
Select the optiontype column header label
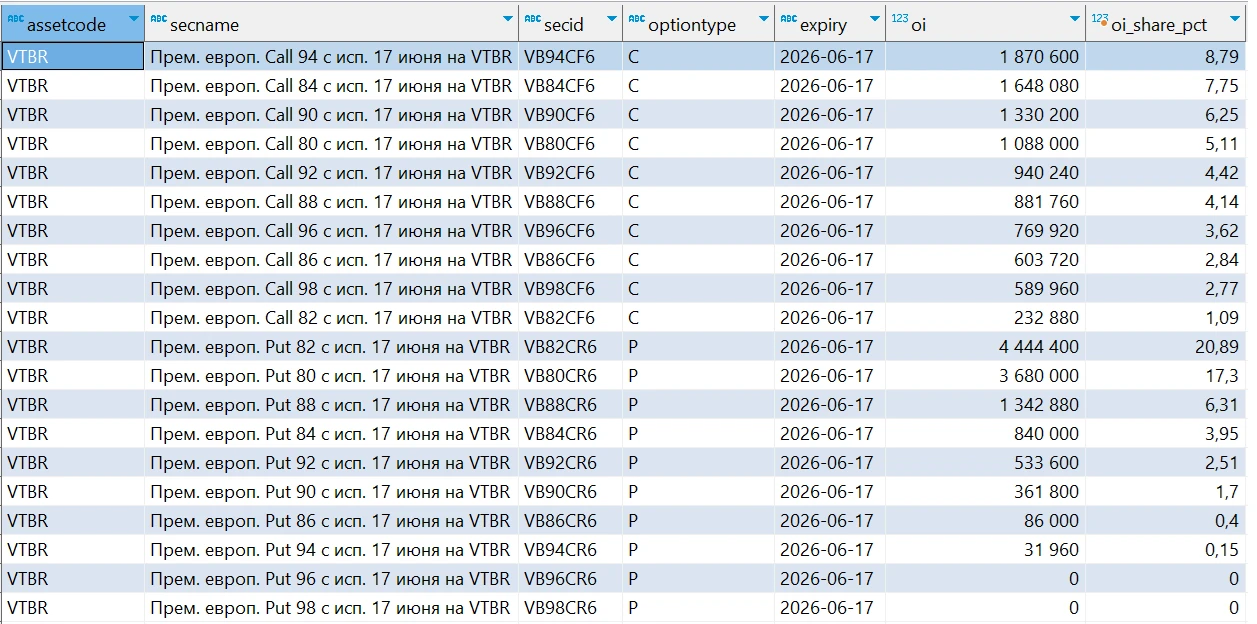click(x=692, y=25)
